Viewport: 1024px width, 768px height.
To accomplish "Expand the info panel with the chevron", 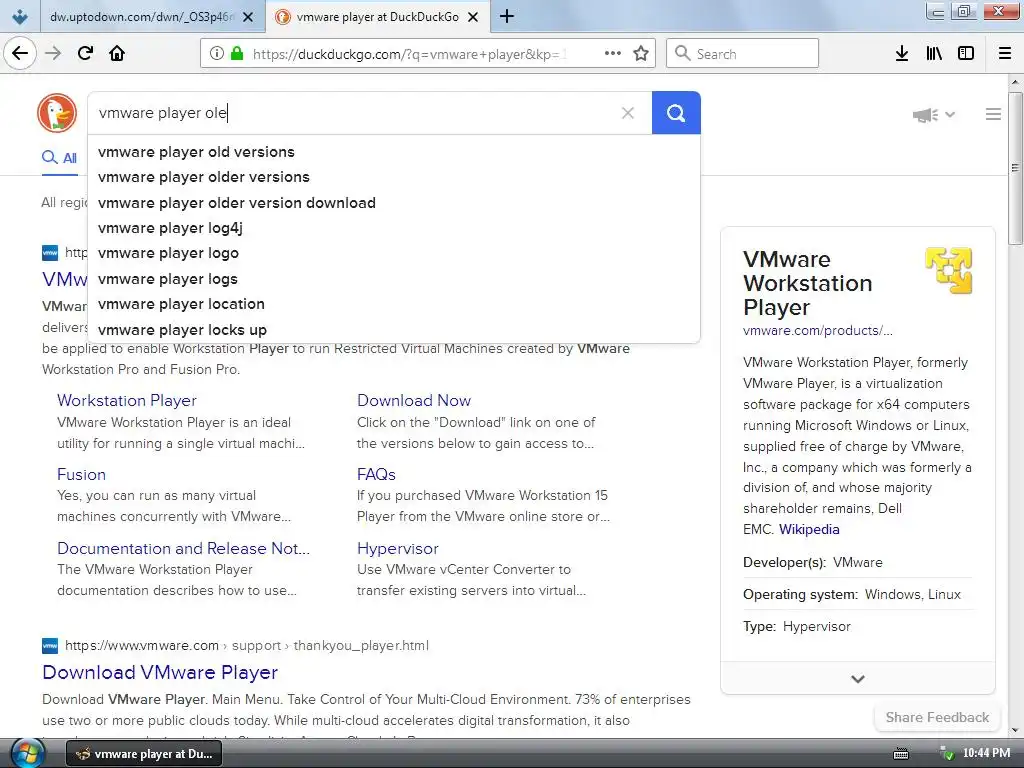I will 858,679.
